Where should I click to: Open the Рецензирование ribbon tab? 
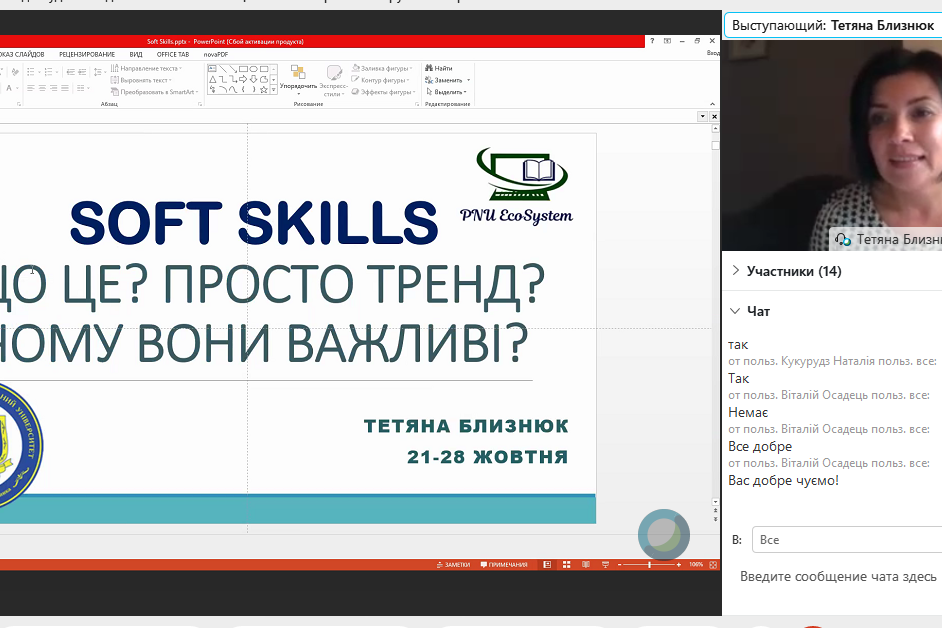coord(85,54)
